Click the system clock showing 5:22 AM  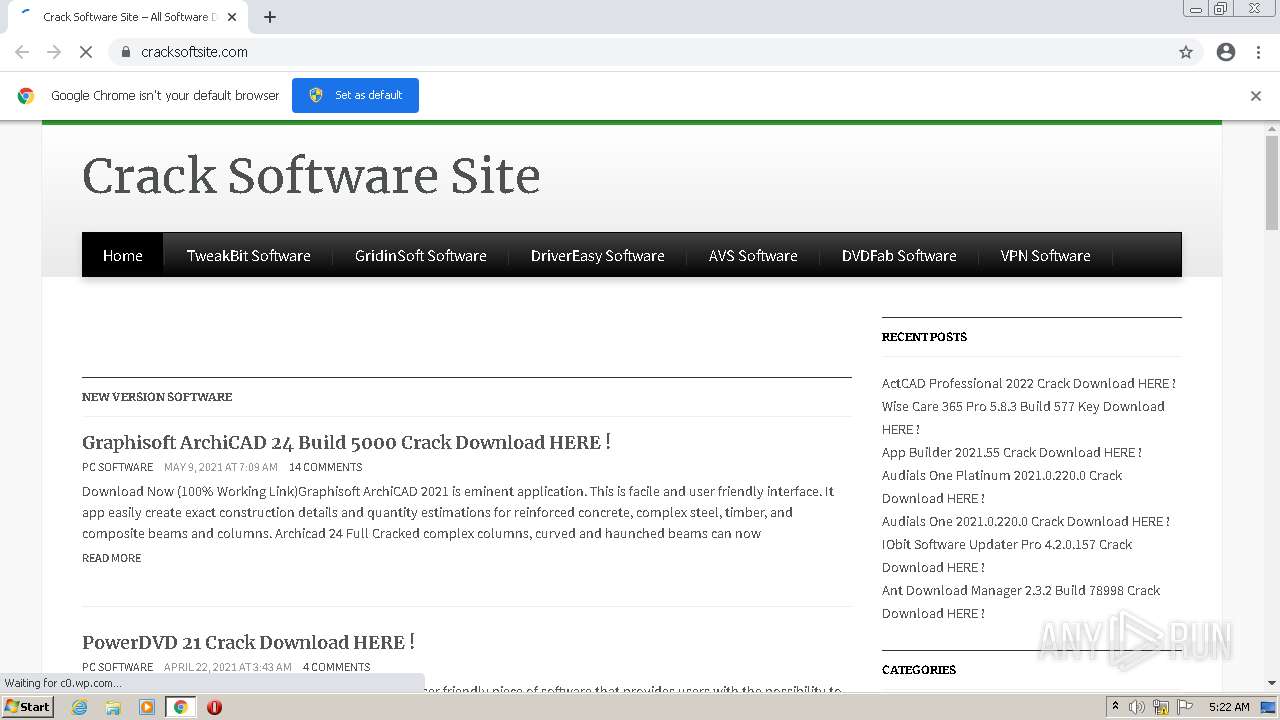coord(1229,707)
